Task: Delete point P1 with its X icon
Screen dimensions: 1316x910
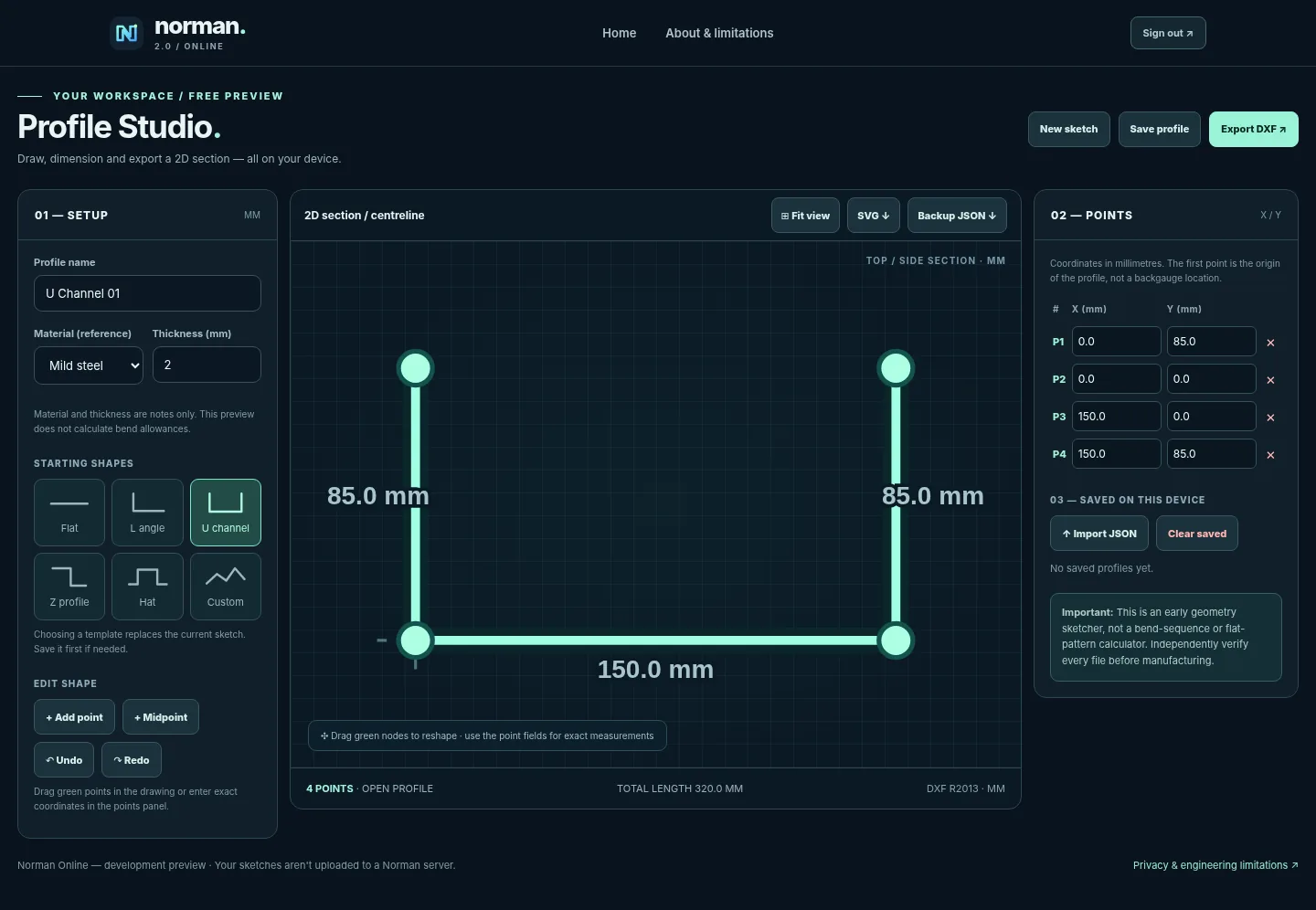Action: [1270, 343]
